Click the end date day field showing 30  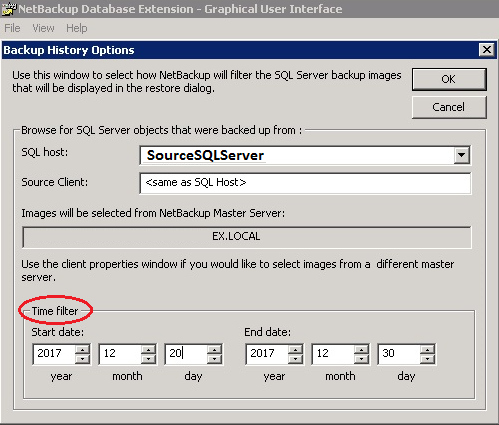(399, 354)
